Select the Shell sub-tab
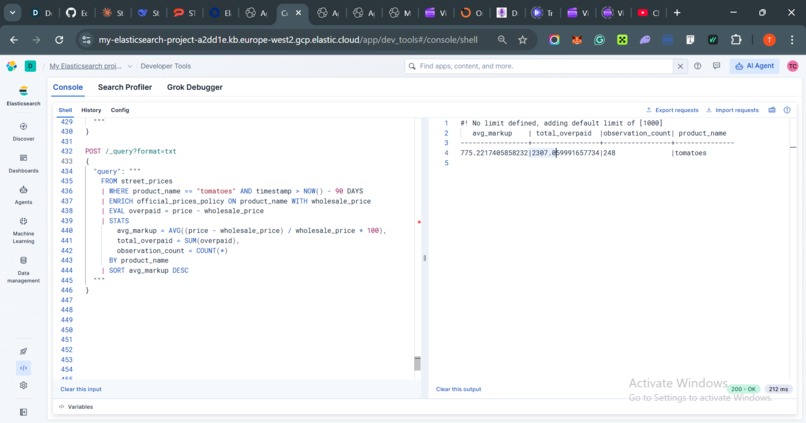The image size is (806, 423). (65, 110)
